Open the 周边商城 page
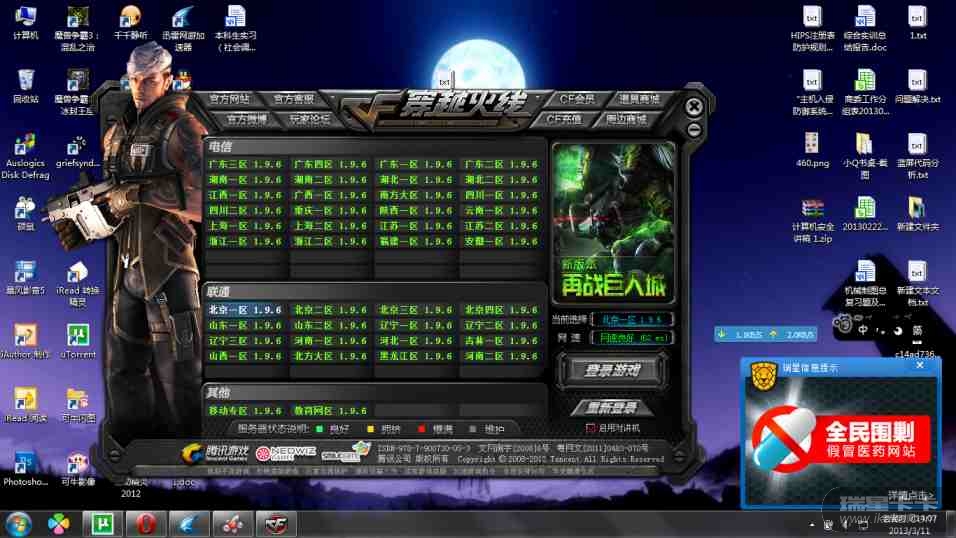956x538 pixels. click(626, 119)
